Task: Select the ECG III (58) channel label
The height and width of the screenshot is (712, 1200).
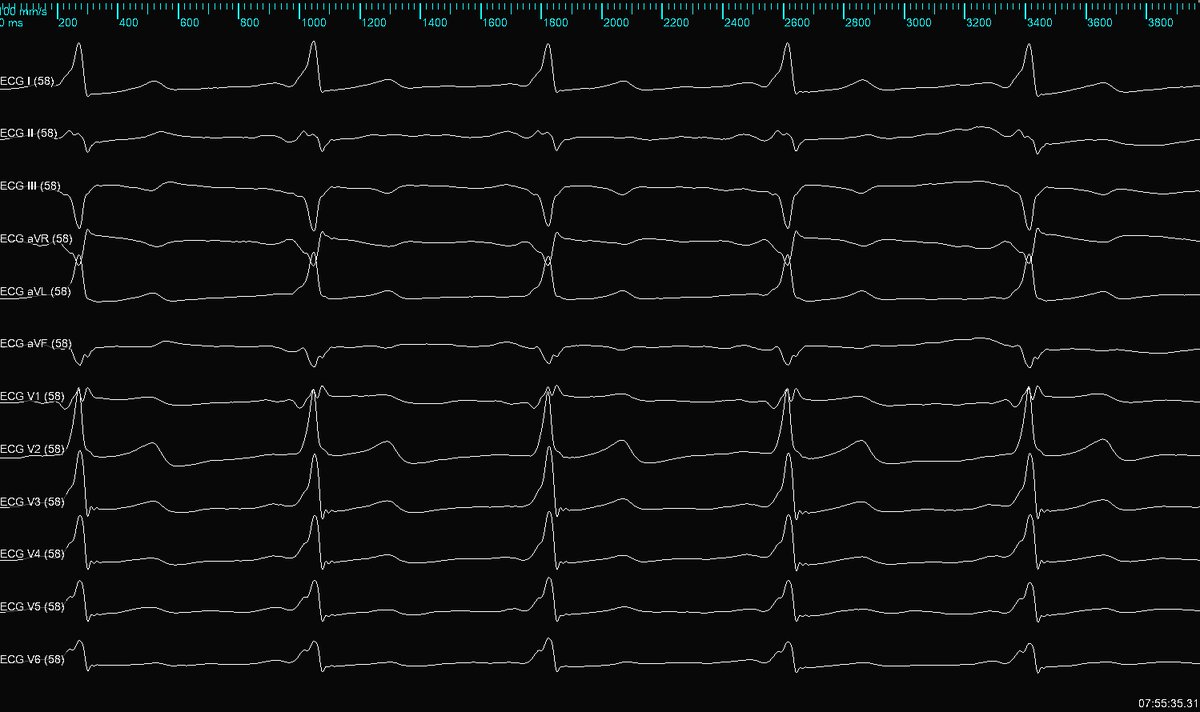Action: click(x=31, y=186)
